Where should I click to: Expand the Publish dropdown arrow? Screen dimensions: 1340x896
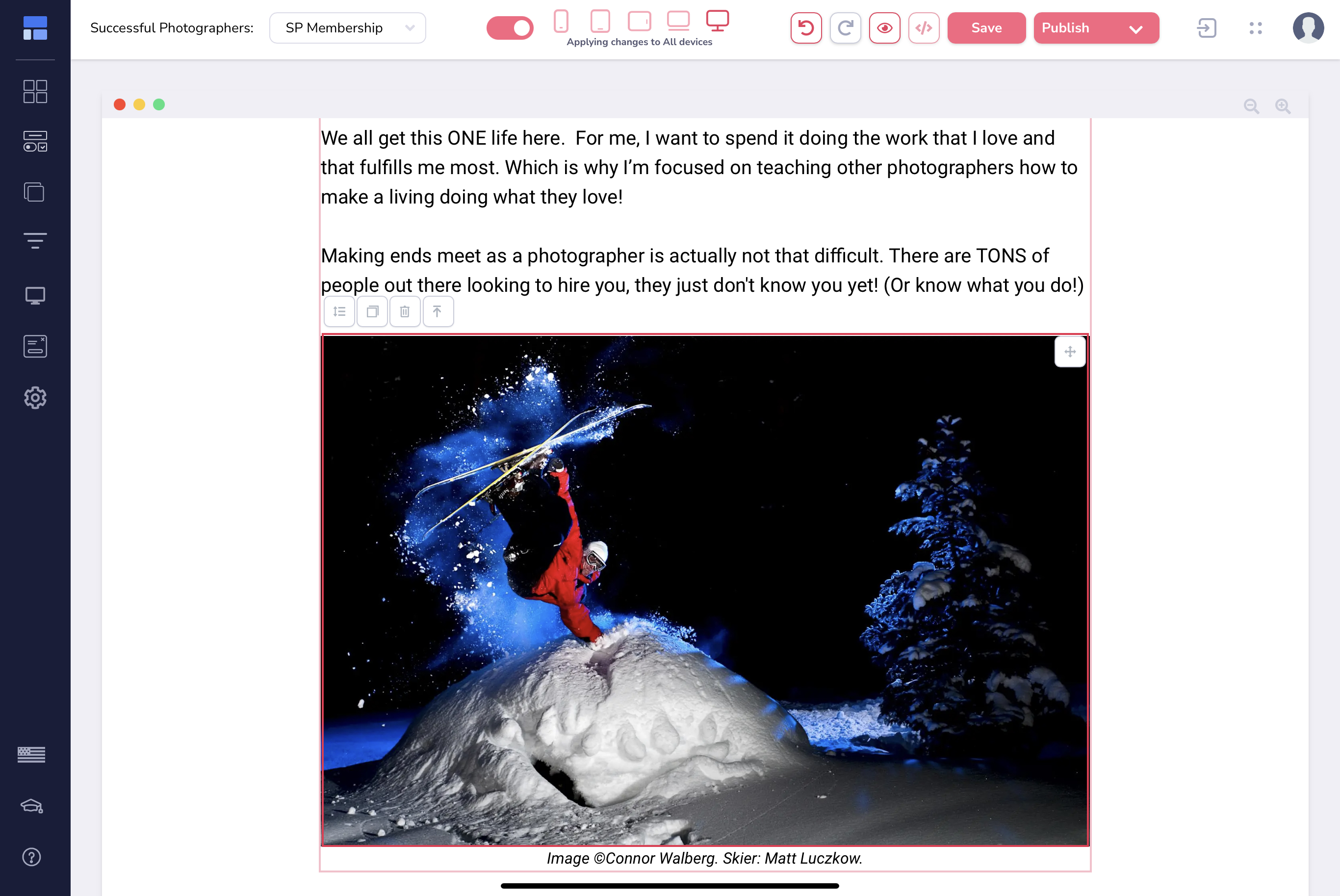(x=1136, y=28)
